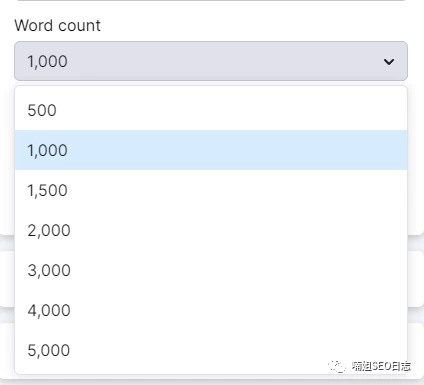Choose 3,000 in the dropdown list
The image size is (424, 385).
coord(211,270)
